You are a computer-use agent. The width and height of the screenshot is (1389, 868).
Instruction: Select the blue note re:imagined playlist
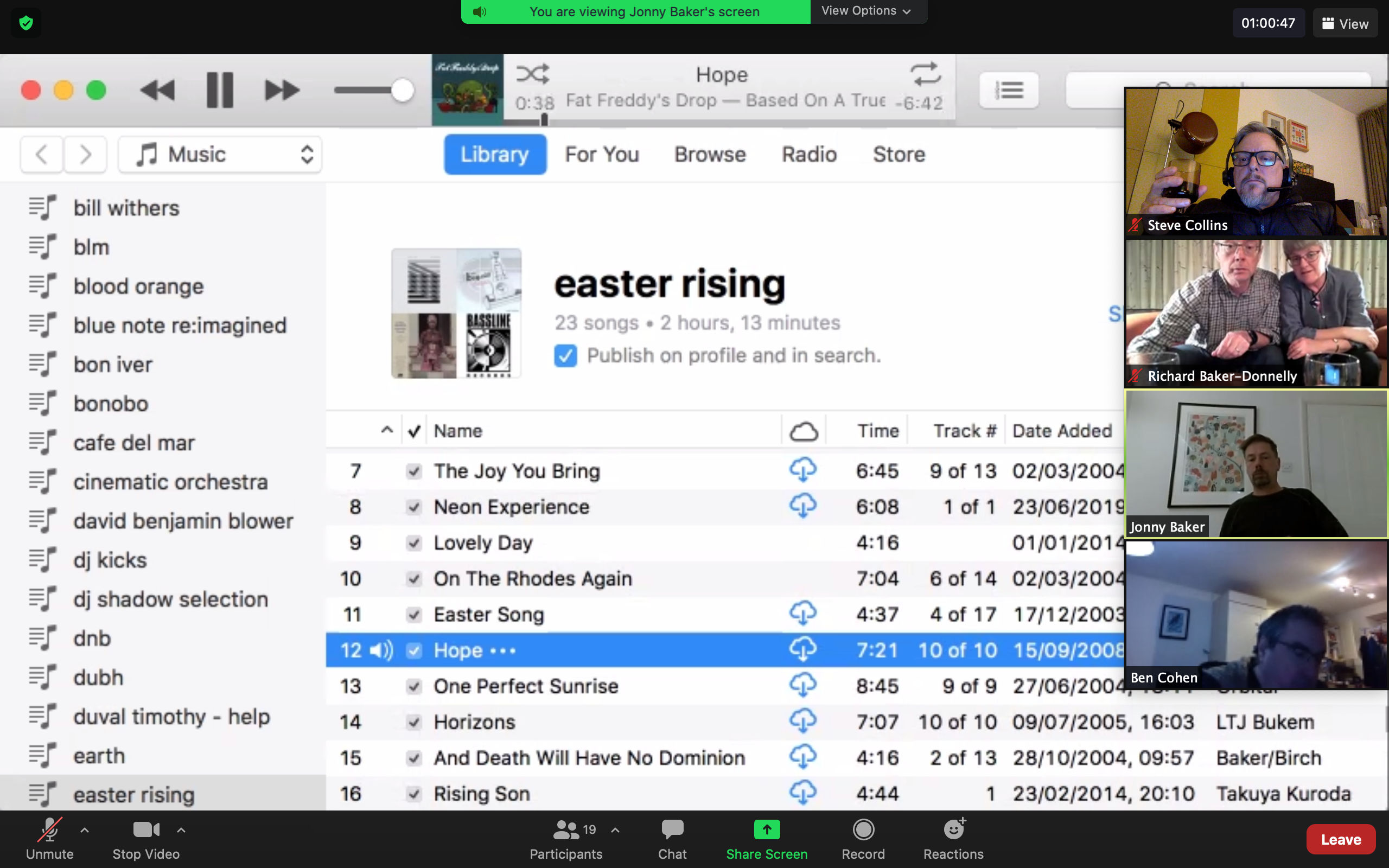[x=163, y=325]
